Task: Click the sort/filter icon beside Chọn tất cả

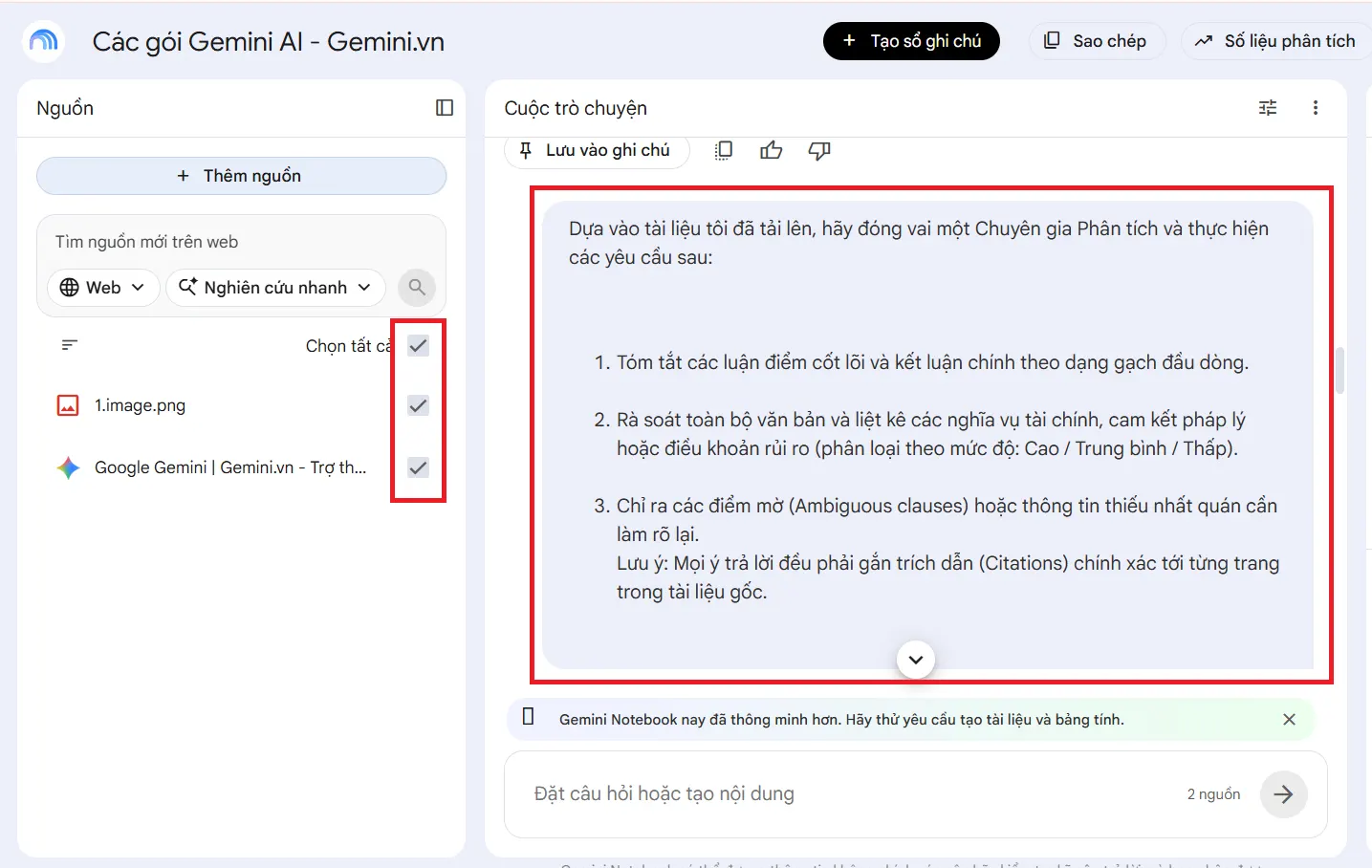Action: click(70, 345)
